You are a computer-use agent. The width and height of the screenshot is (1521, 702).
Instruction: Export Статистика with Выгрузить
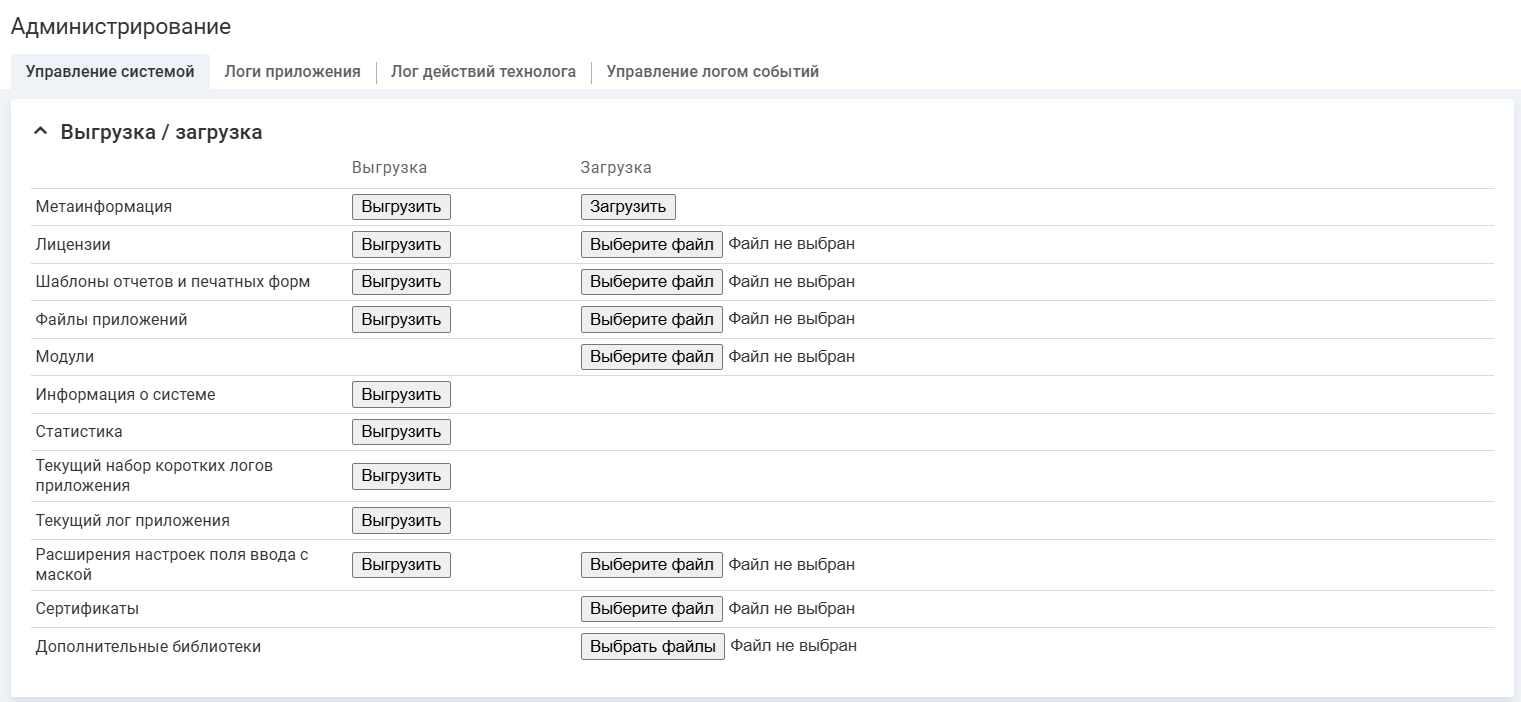pyautogui.click(x=401, y=432)
